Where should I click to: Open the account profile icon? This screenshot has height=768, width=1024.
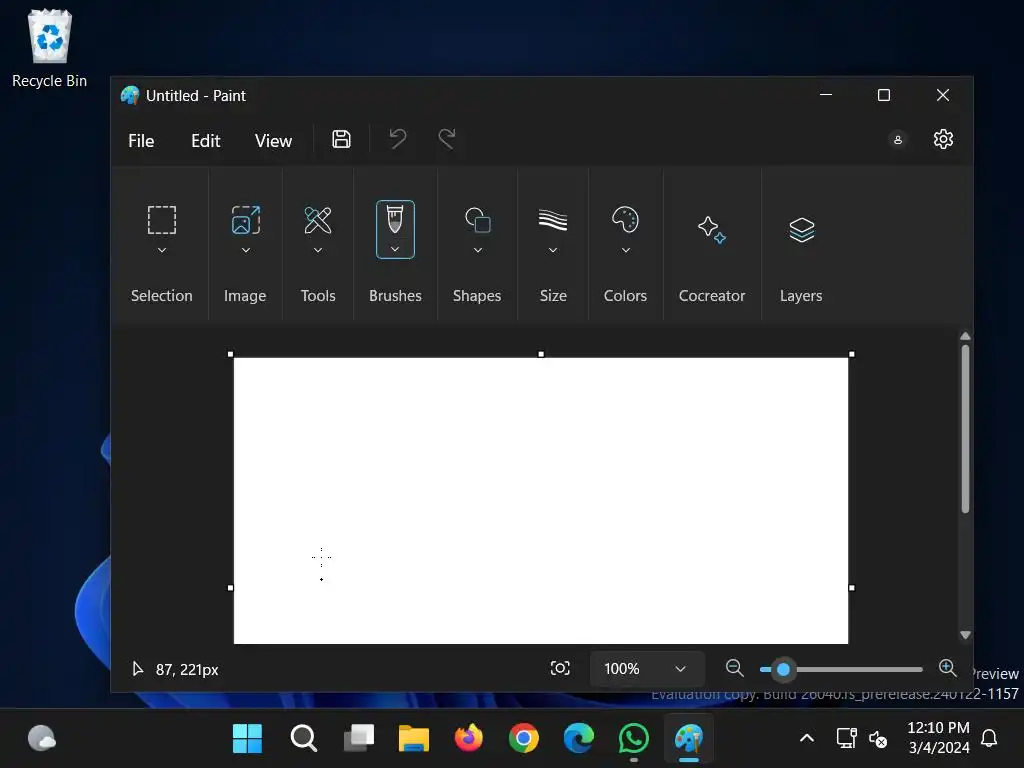click(898, 140)
